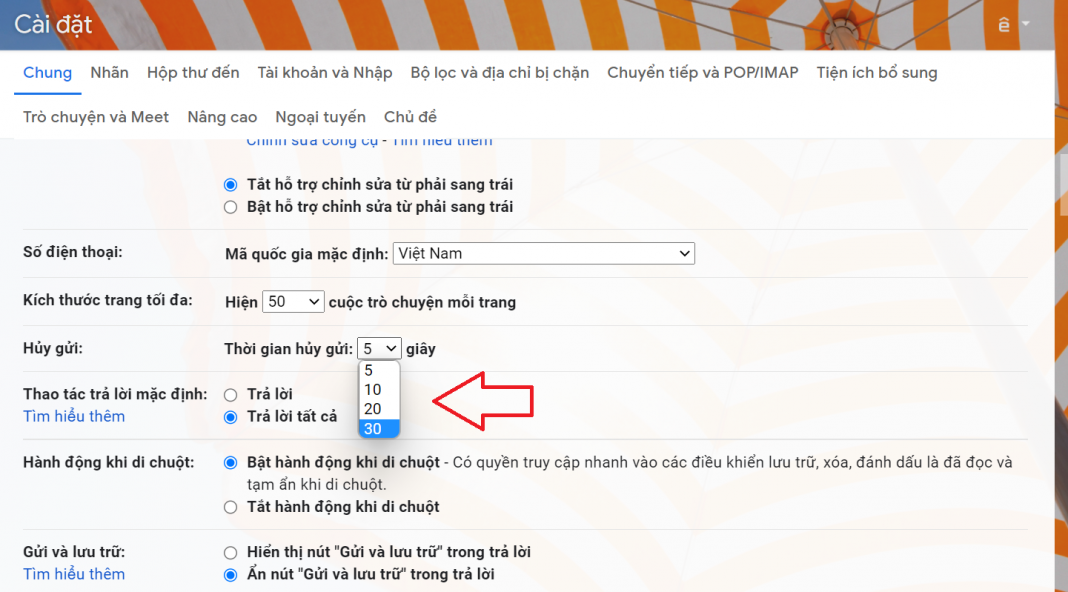The height and width of the screenshot is (592, 1068).
Task: Choose Tắt hành động khi di chuột
Action: click(231, 507)
